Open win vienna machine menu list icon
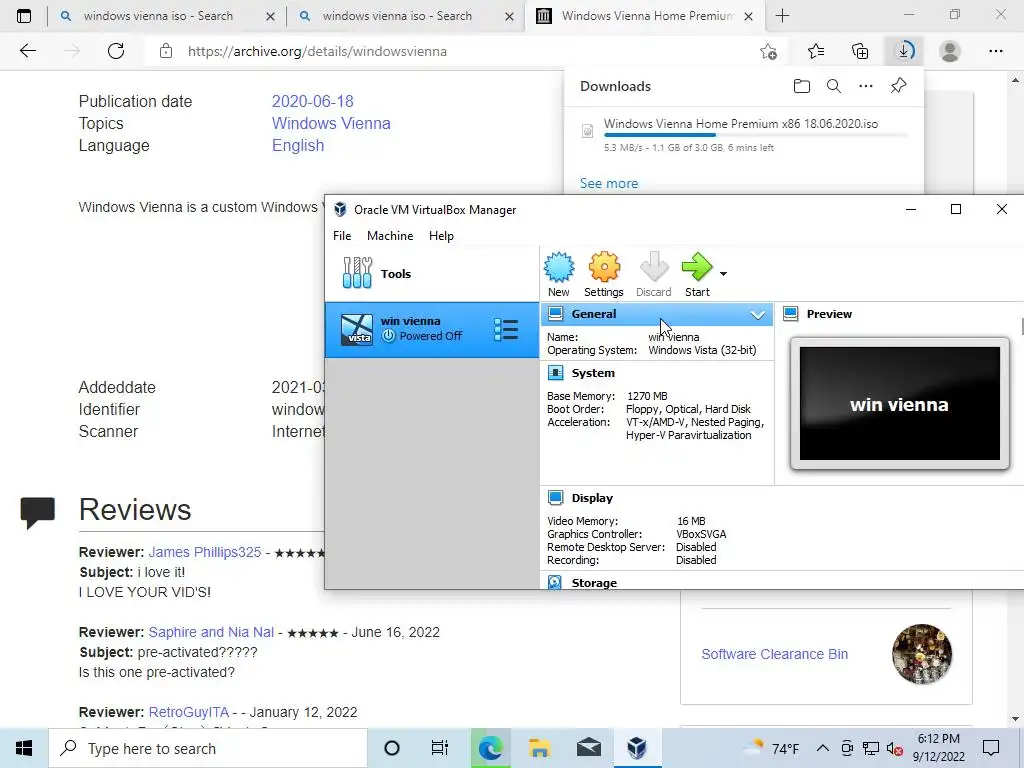 (506, 330)
